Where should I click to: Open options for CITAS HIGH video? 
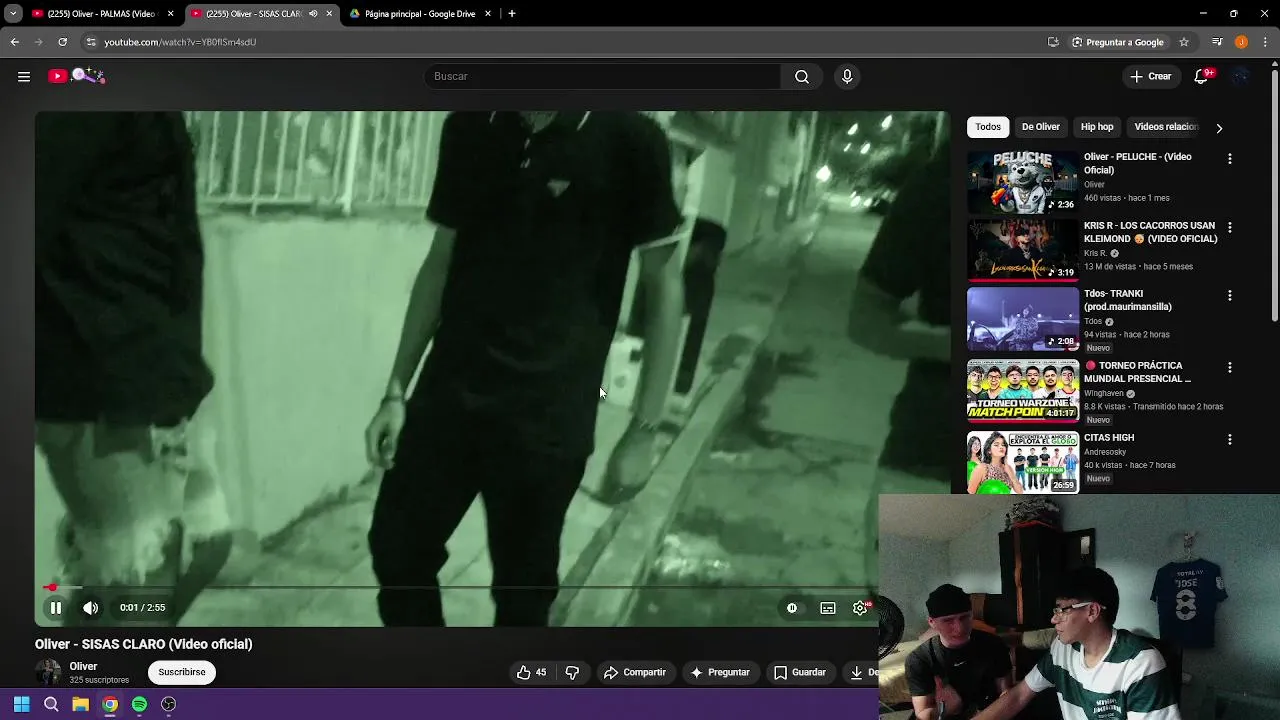point(1230,439)
